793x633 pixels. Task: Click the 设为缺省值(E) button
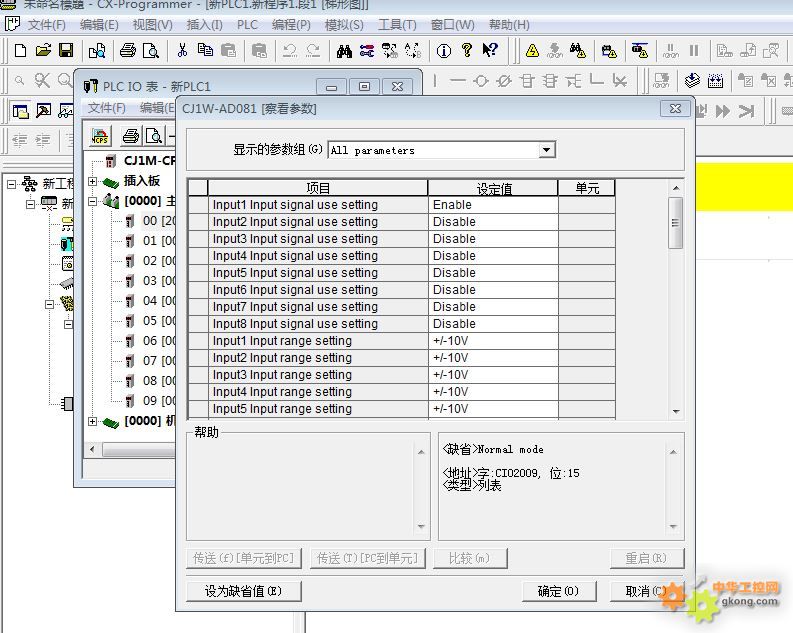tap(244, 591)
